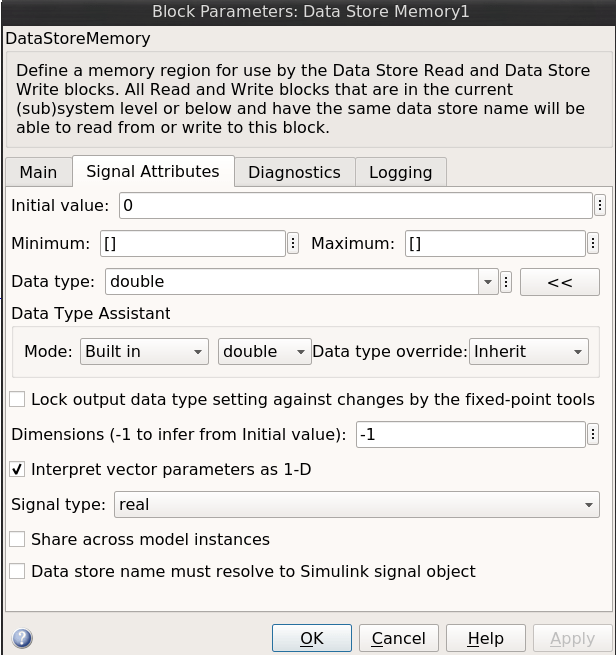Screen dimensions: 616x655
Task: Open the Mode dropdown showing Built in
Action: pyautogui.click(x=144, y=351)
